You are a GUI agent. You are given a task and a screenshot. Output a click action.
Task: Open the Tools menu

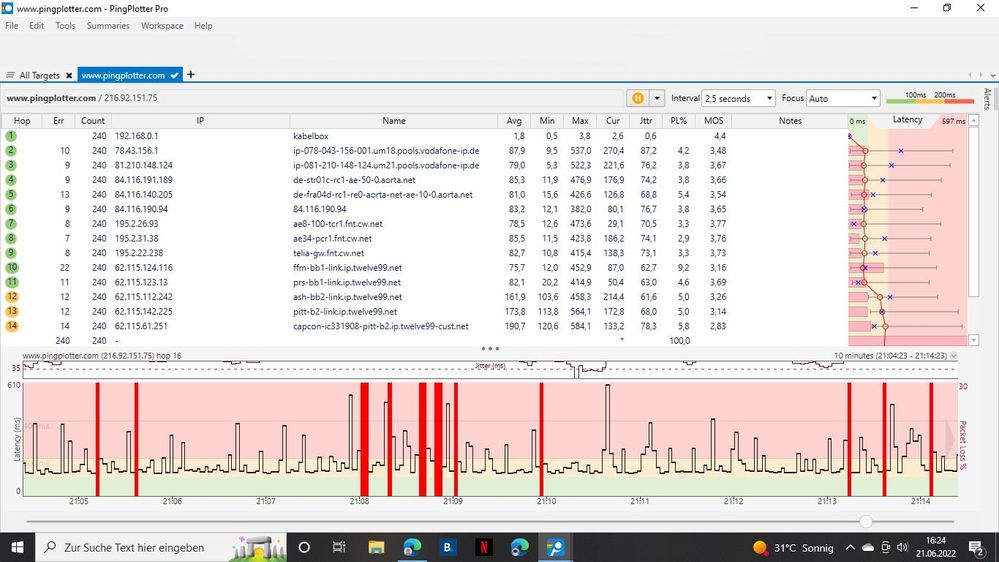[x=65, y=25]
